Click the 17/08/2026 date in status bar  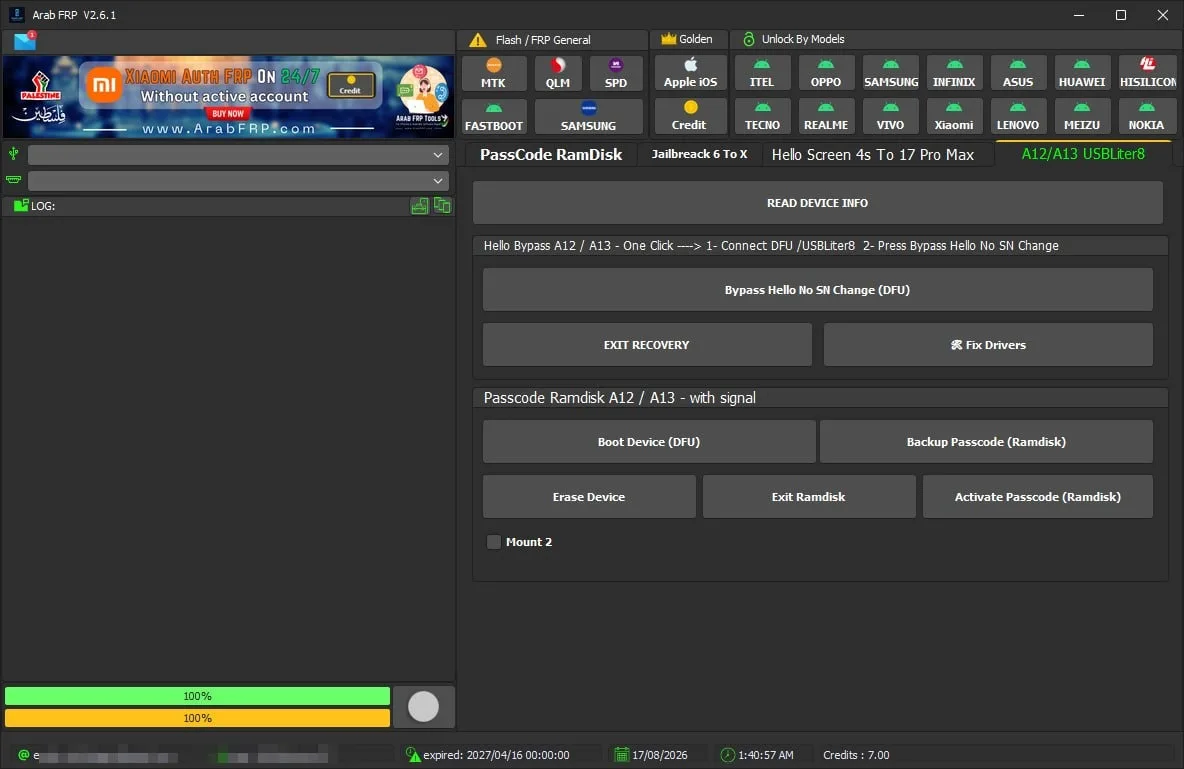(x=651, y=755)
